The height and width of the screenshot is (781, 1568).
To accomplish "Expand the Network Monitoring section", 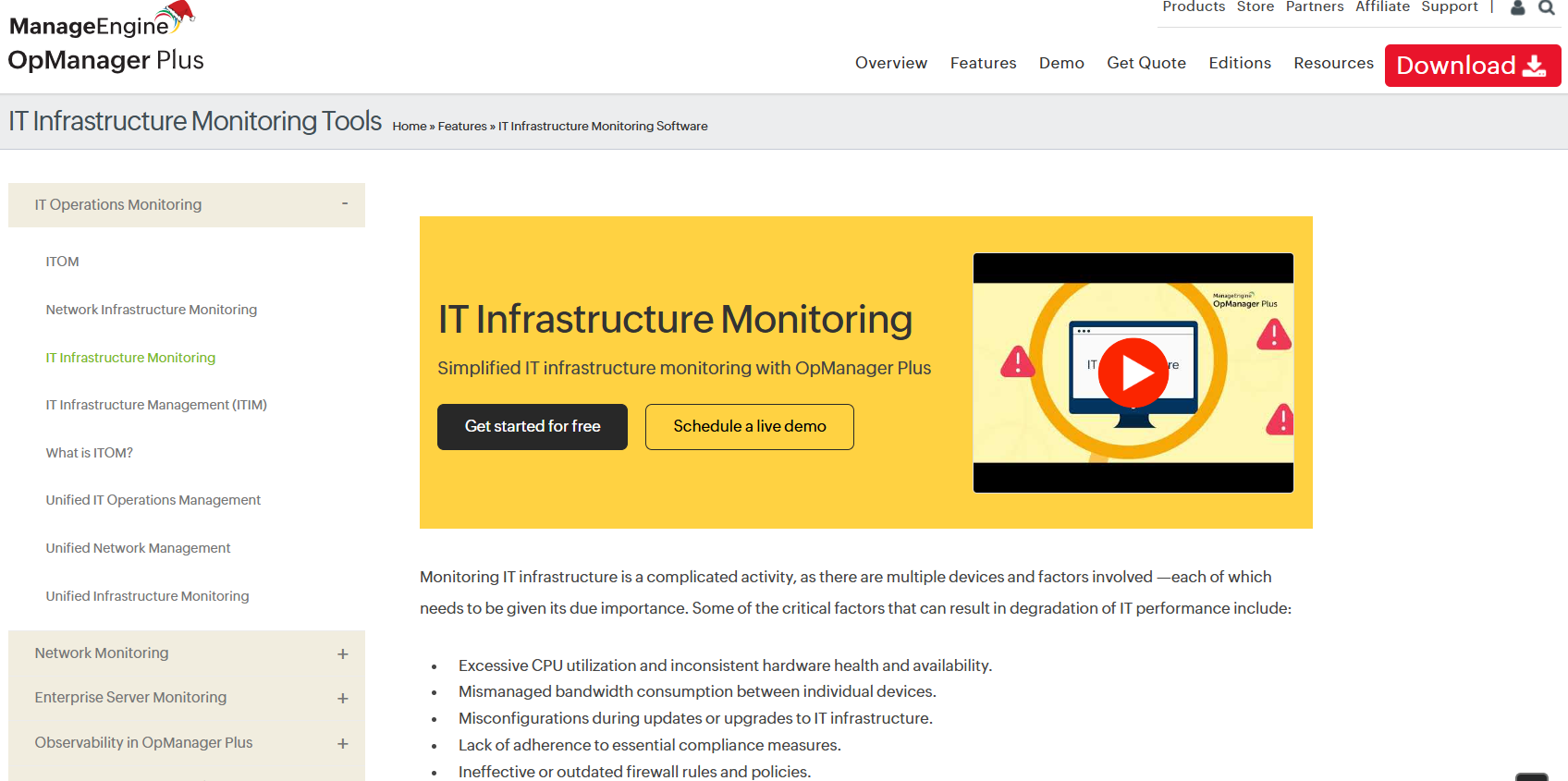I will 187,653.
